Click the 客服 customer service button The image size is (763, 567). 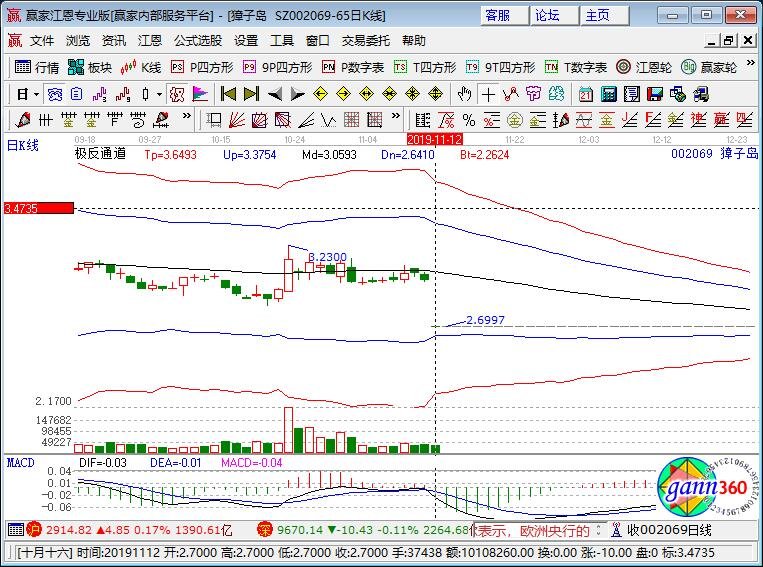[x=505, y=16]
